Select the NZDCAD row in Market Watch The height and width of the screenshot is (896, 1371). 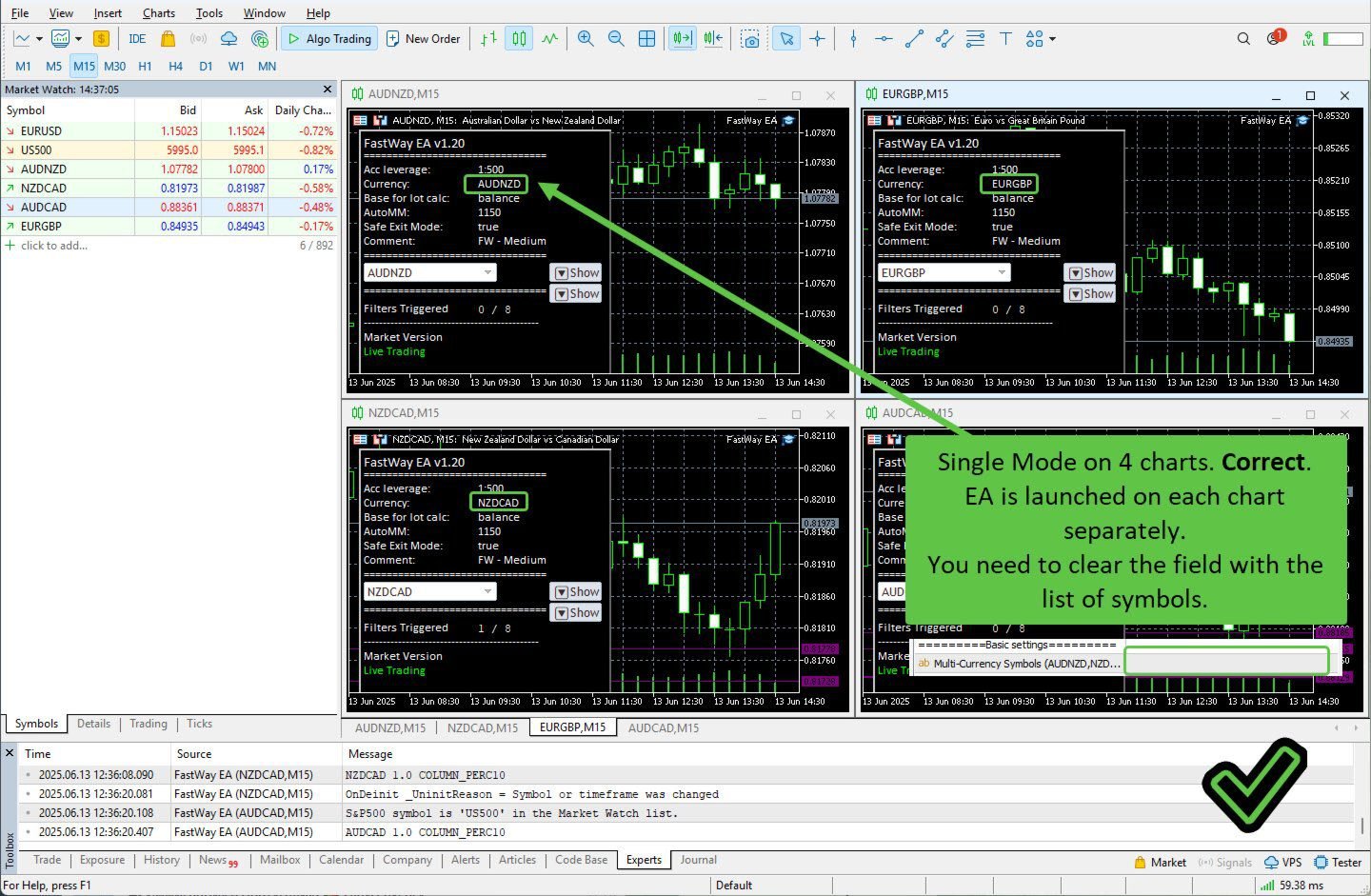click(44, 189)
